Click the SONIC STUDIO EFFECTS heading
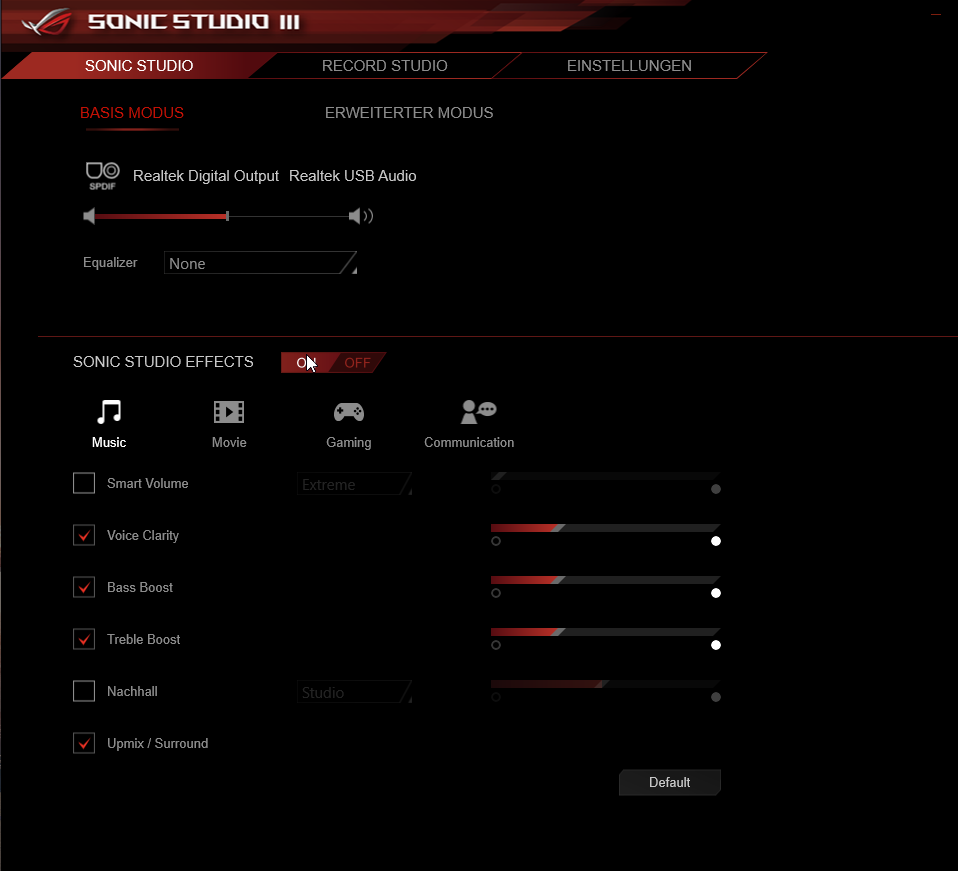 pyautogui.click(x=163, y=362)
